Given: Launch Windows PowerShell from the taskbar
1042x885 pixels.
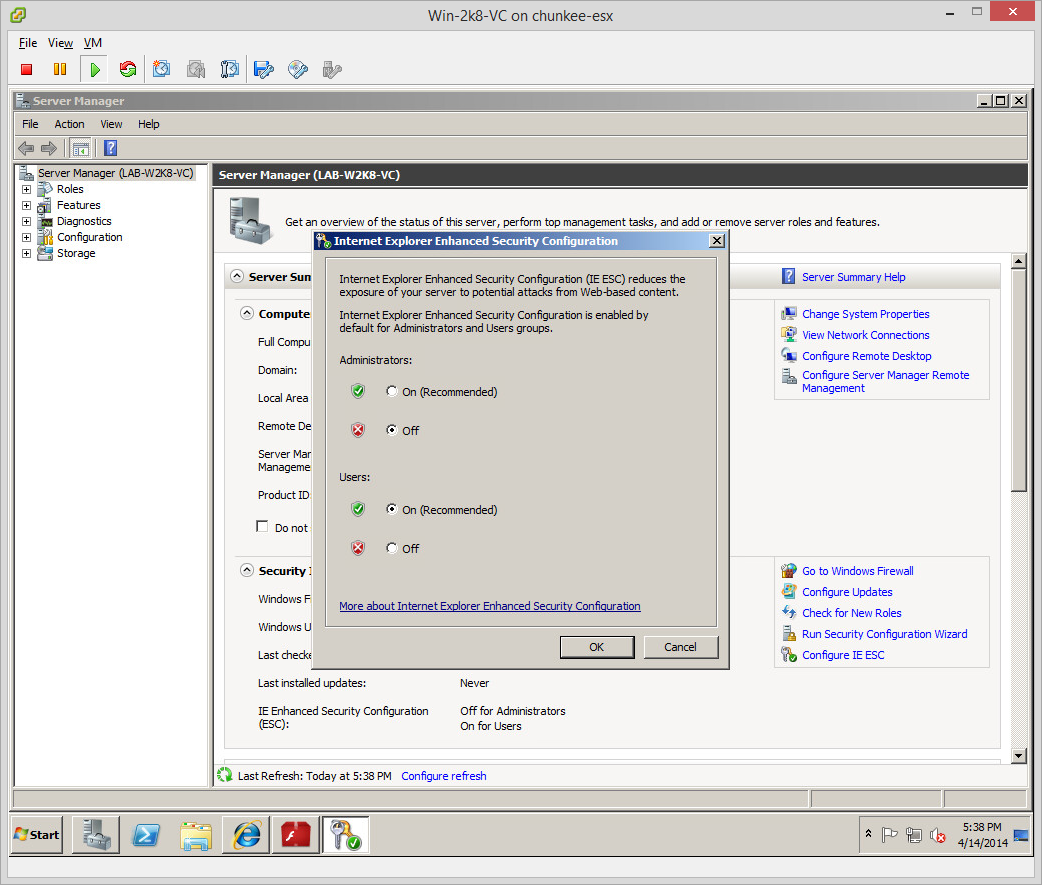Looking at the screenshot, I should [147, 834].
